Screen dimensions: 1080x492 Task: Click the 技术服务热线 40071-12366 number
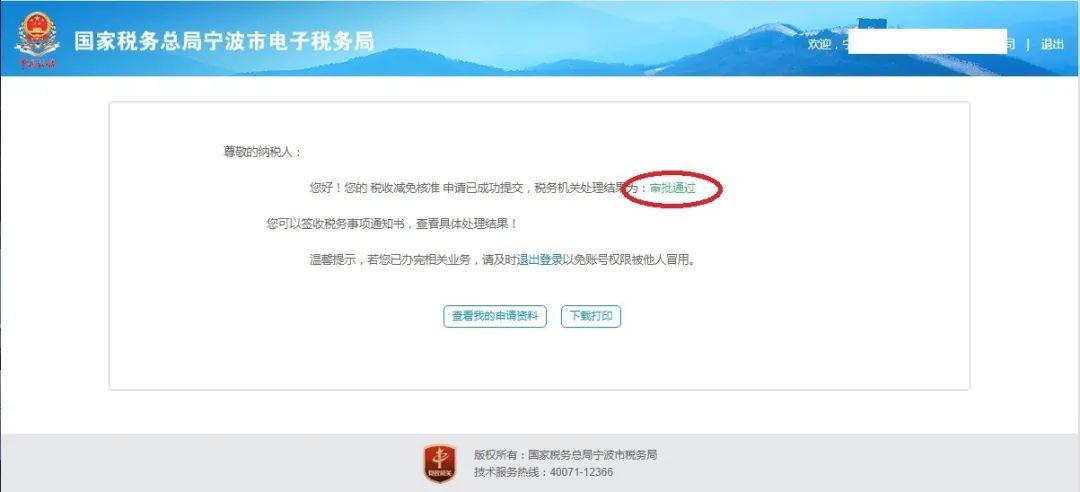click(x=543, y=472)
